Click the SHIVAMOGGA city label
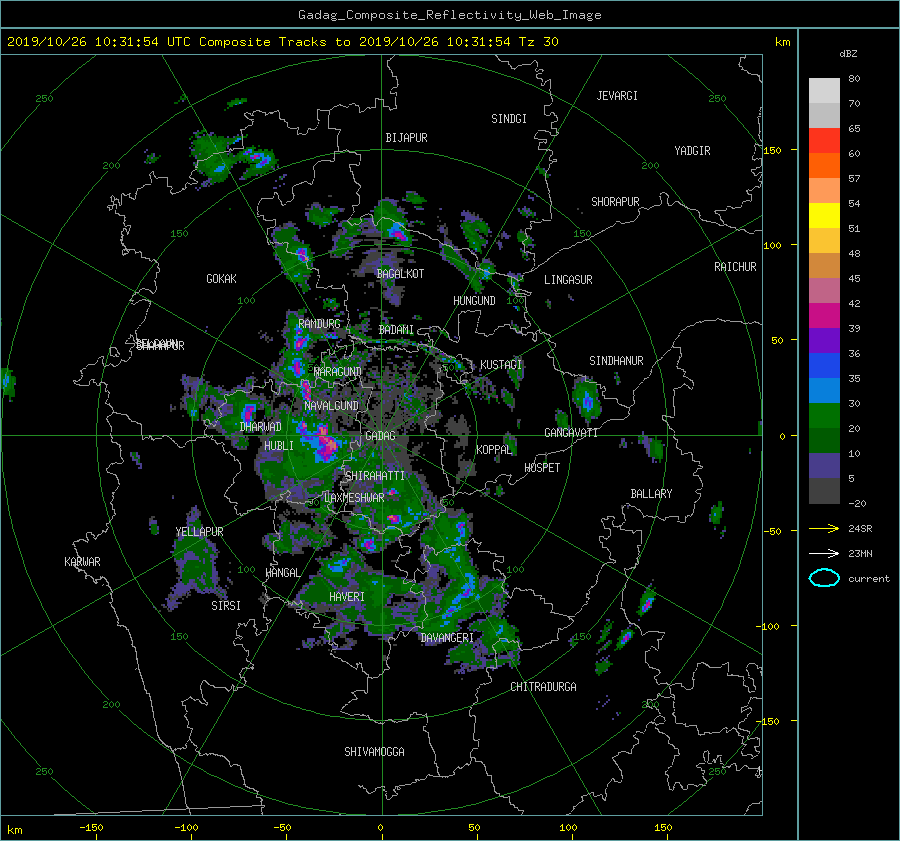This screenshot has height=841, width=900. 374,752
